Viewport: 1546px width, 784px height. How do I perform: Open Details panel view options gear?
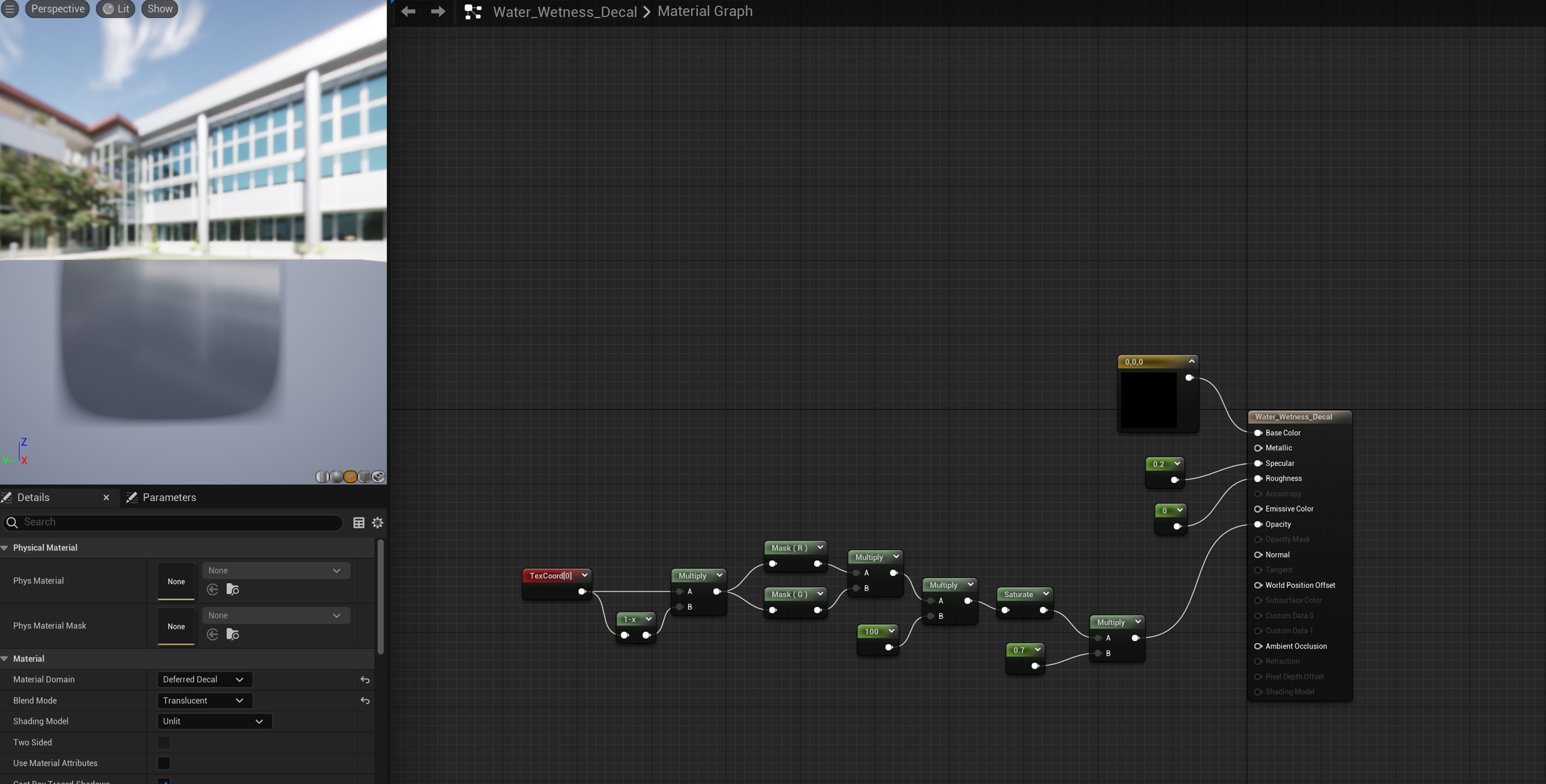click(377, 522)
